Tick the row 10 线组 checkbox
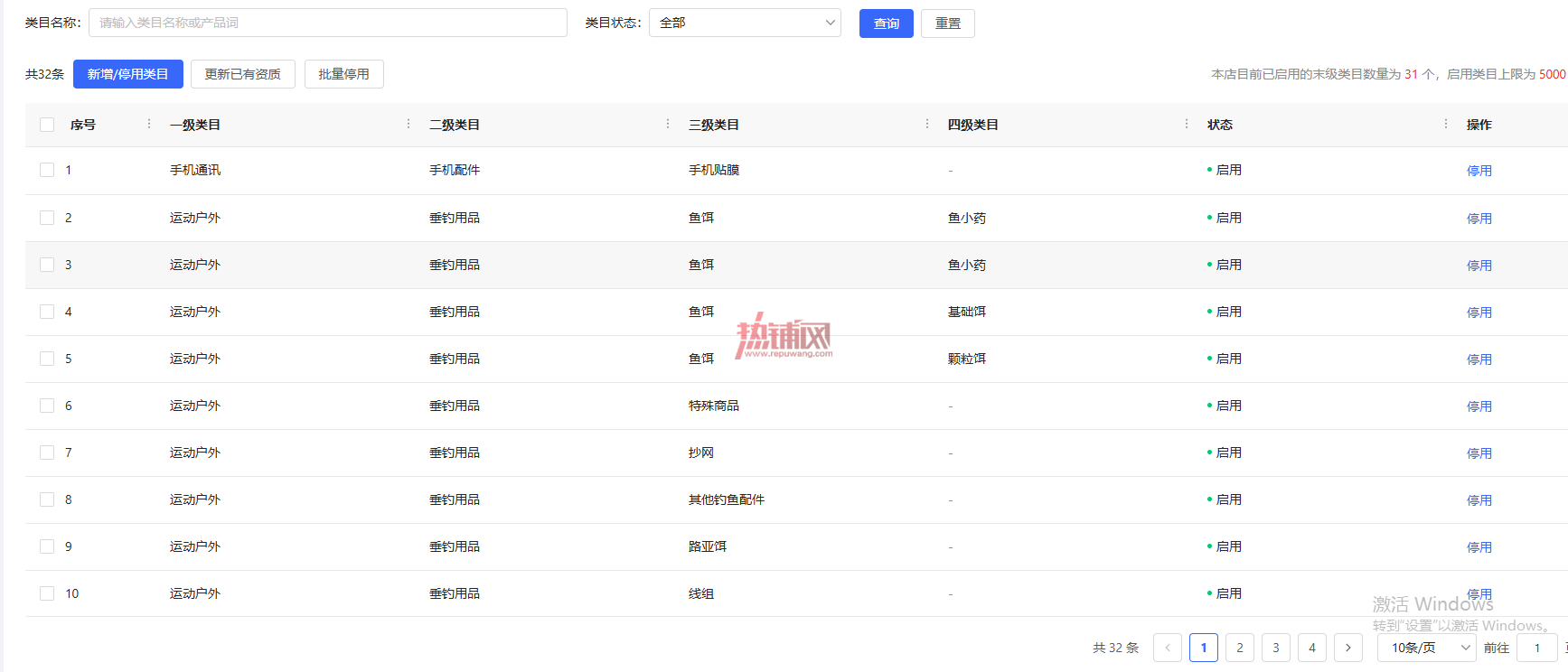 (x=47, y=593)
